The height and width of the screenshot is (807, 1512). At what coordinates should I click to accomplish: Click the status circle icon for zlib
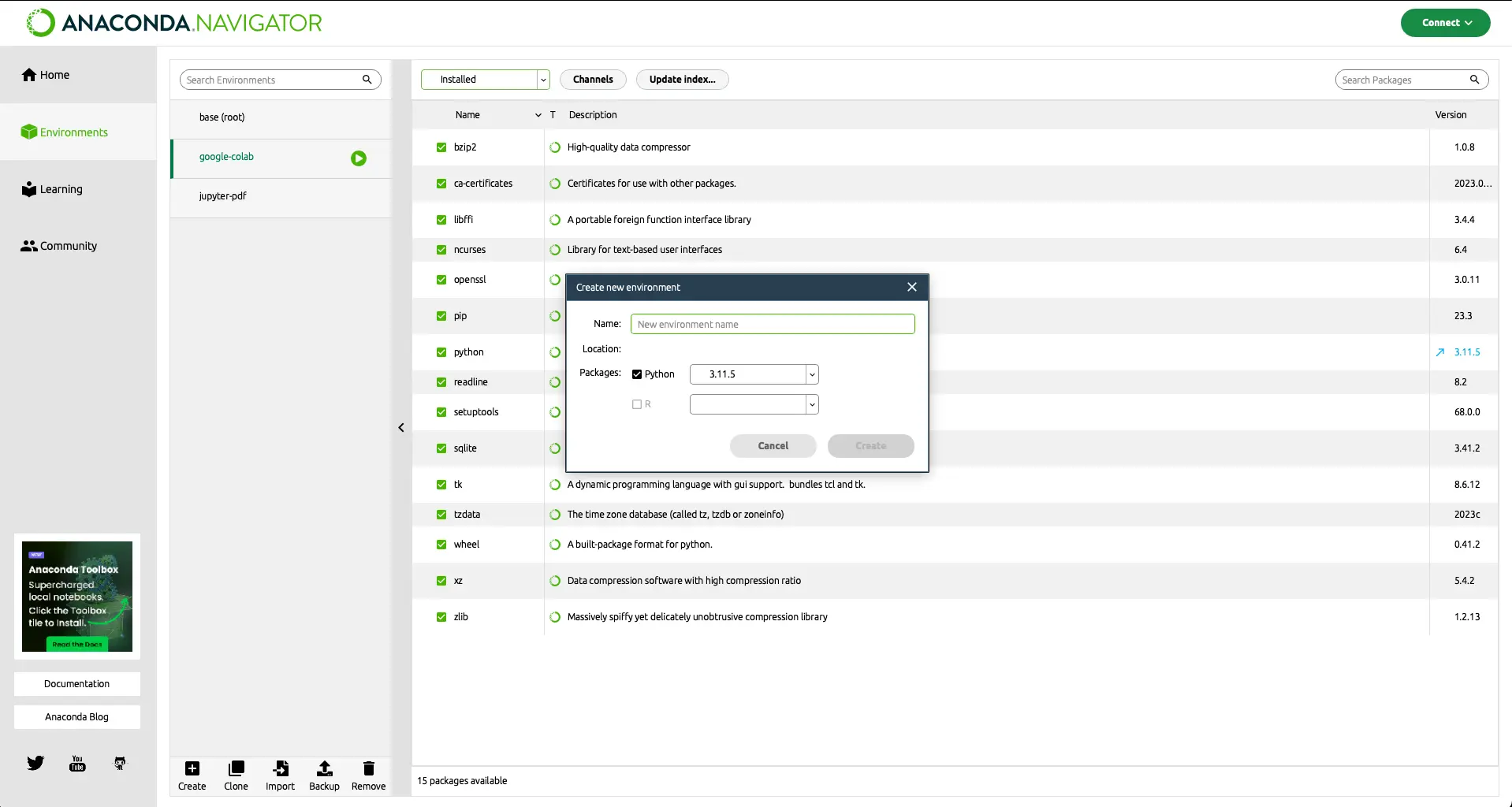555,617
